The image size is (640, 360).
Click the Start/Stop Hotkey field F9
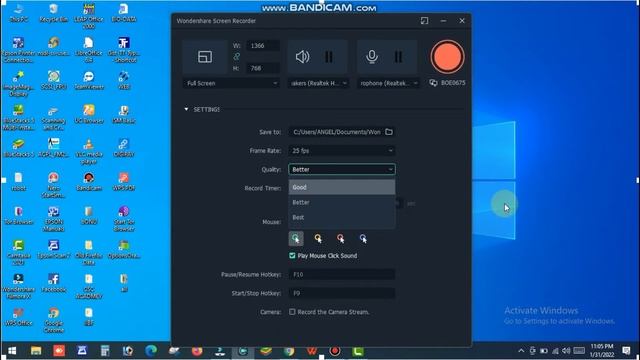[342, 293]
